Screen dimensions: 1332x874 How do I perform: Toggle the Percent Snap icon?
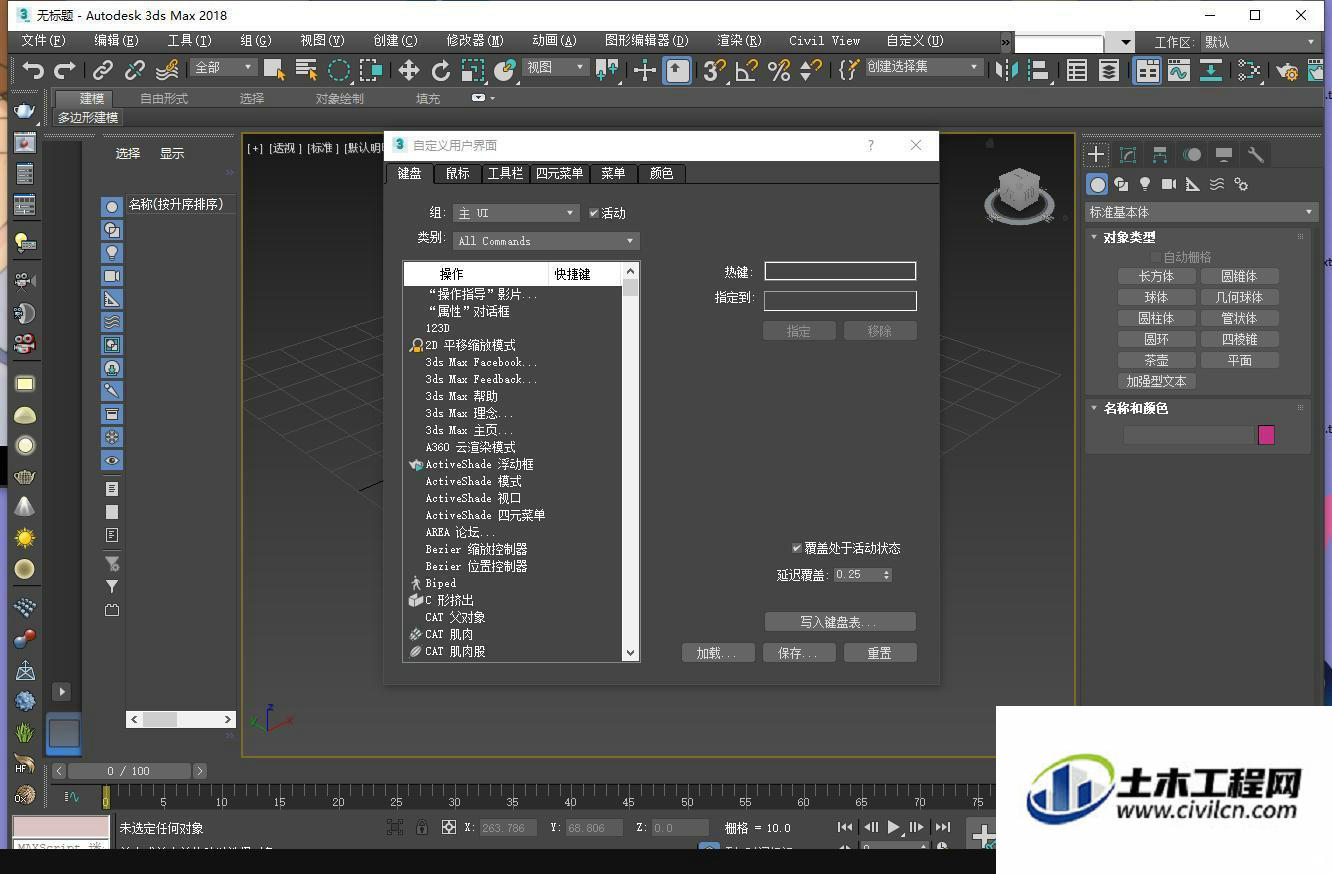[778, 70]
